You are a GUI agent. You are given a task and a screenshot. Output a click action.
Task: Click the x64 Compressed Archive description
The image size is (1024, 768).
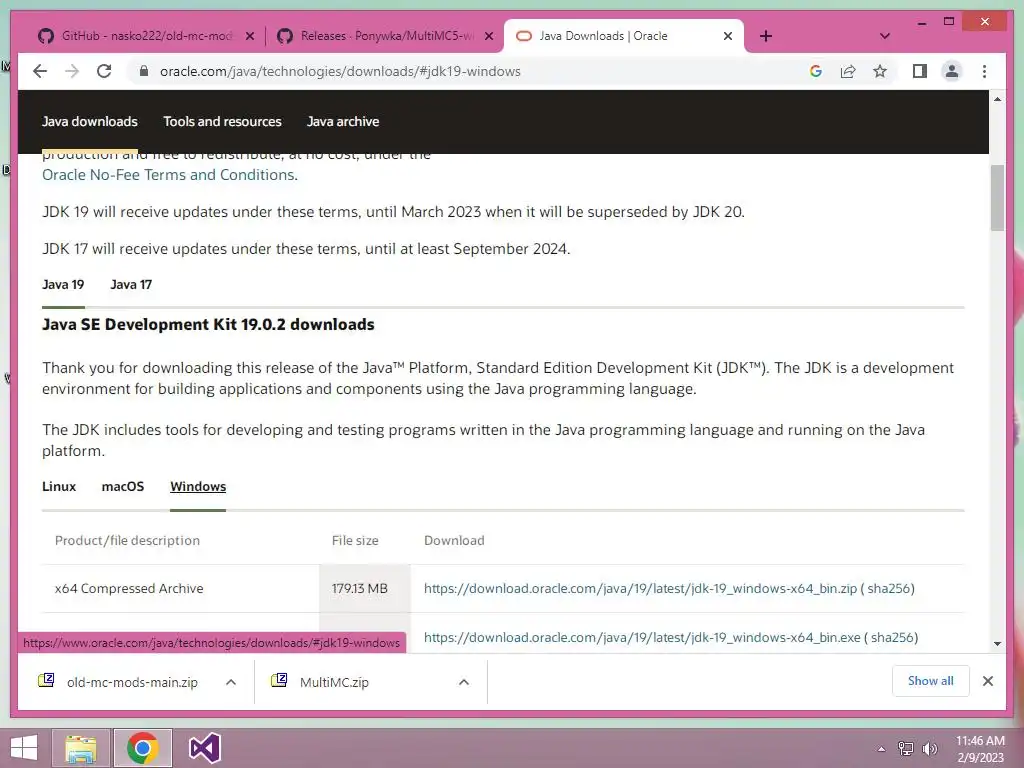click(x=129, y=588)
